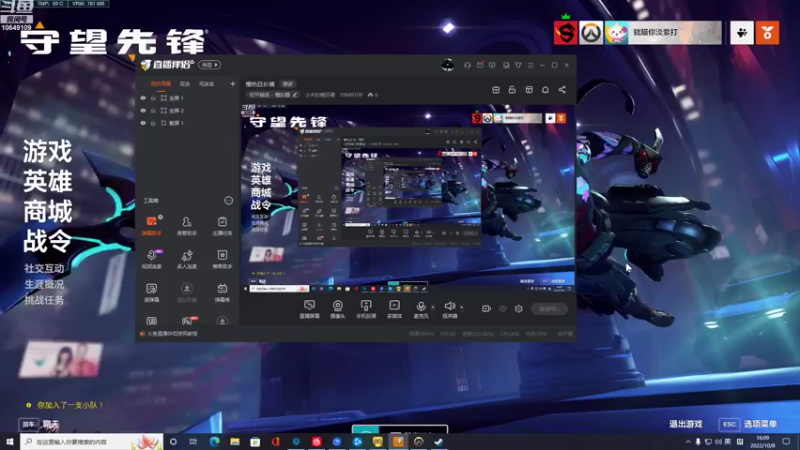Show hidden icons in the system tray
800x450 pixels.
[x=688, y=441]
